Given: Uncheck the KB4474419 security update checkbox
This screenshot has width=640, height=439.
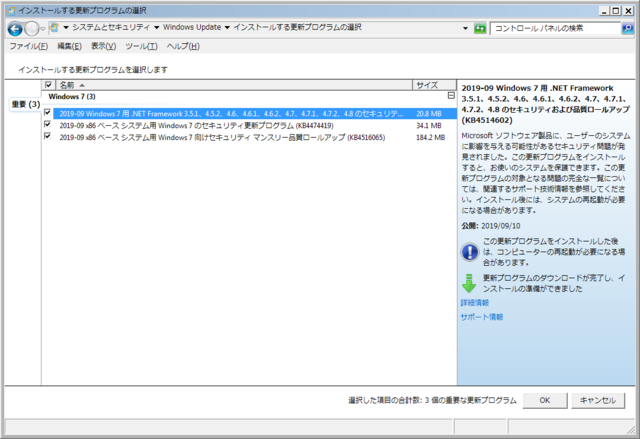Looking at the screenshot, I should pos(47,124).
